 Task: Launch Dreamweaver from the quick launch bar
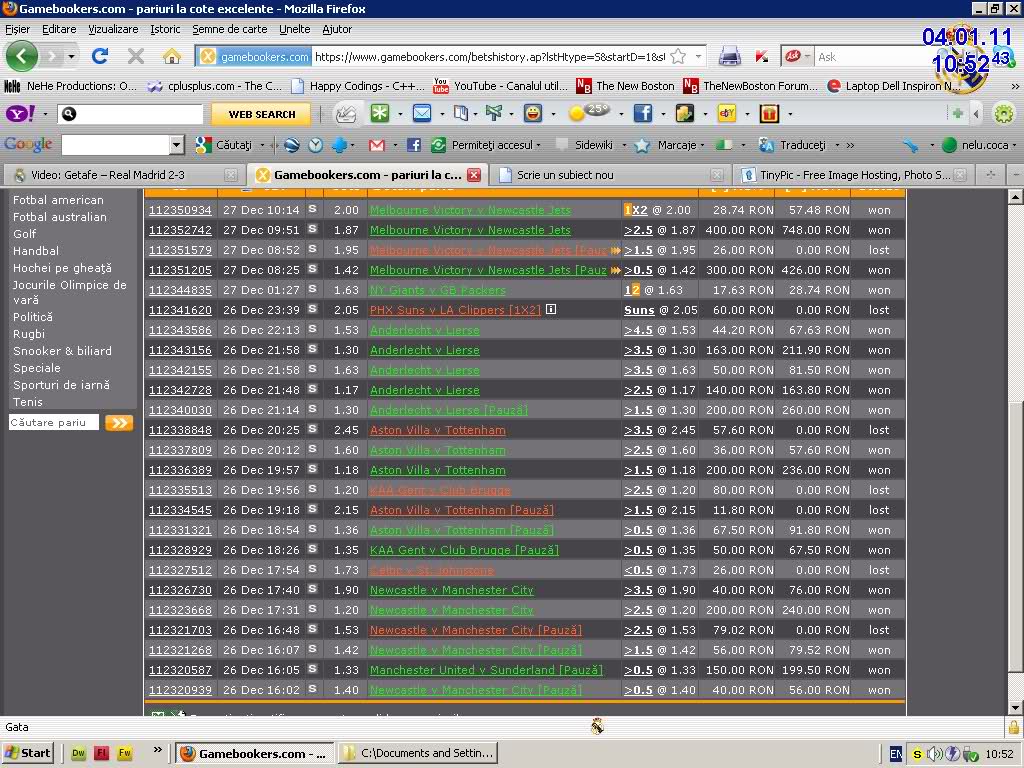tap(79, 753)
